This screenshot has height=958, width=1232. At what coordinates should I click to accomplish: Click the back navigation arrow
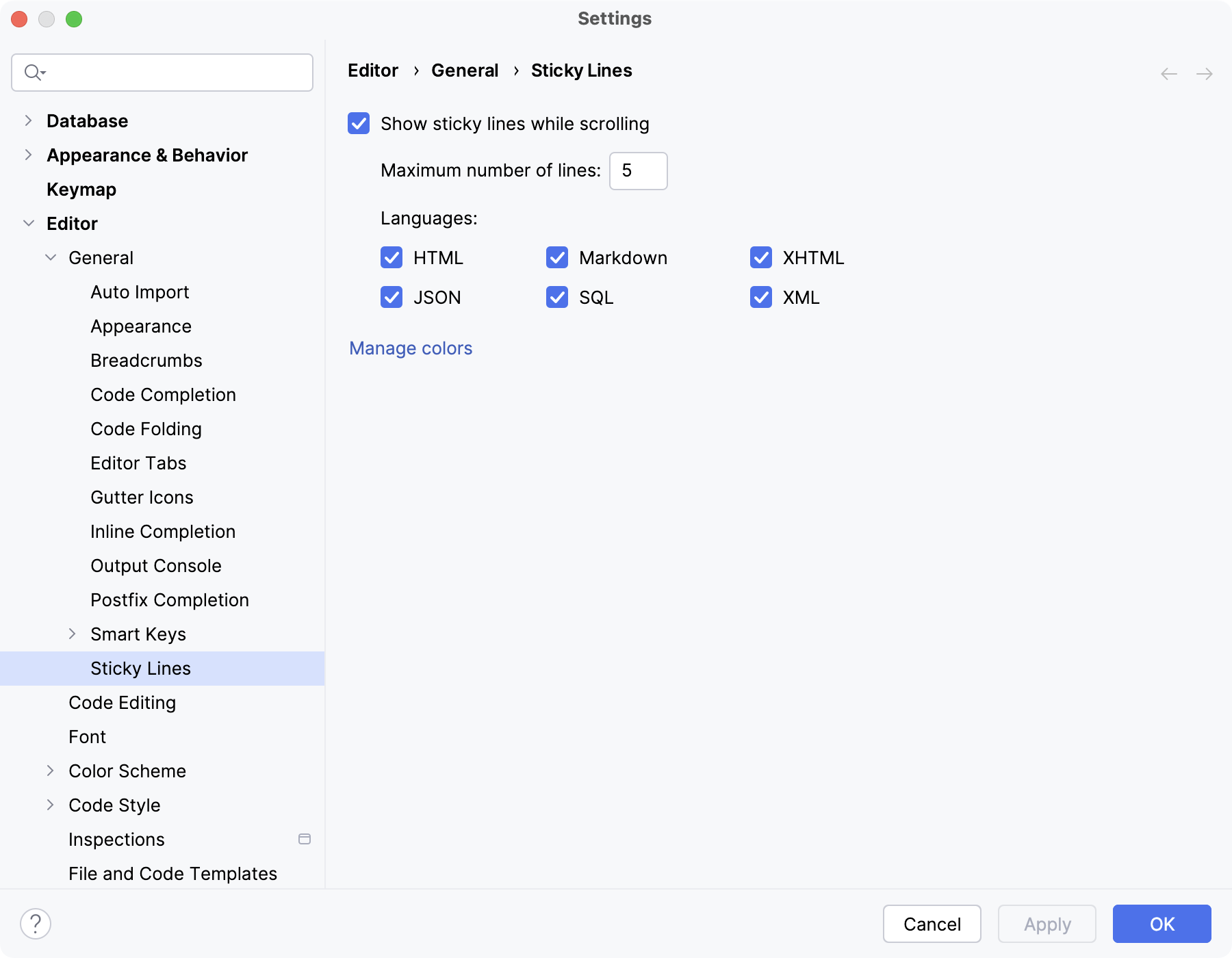[1169, 74]
